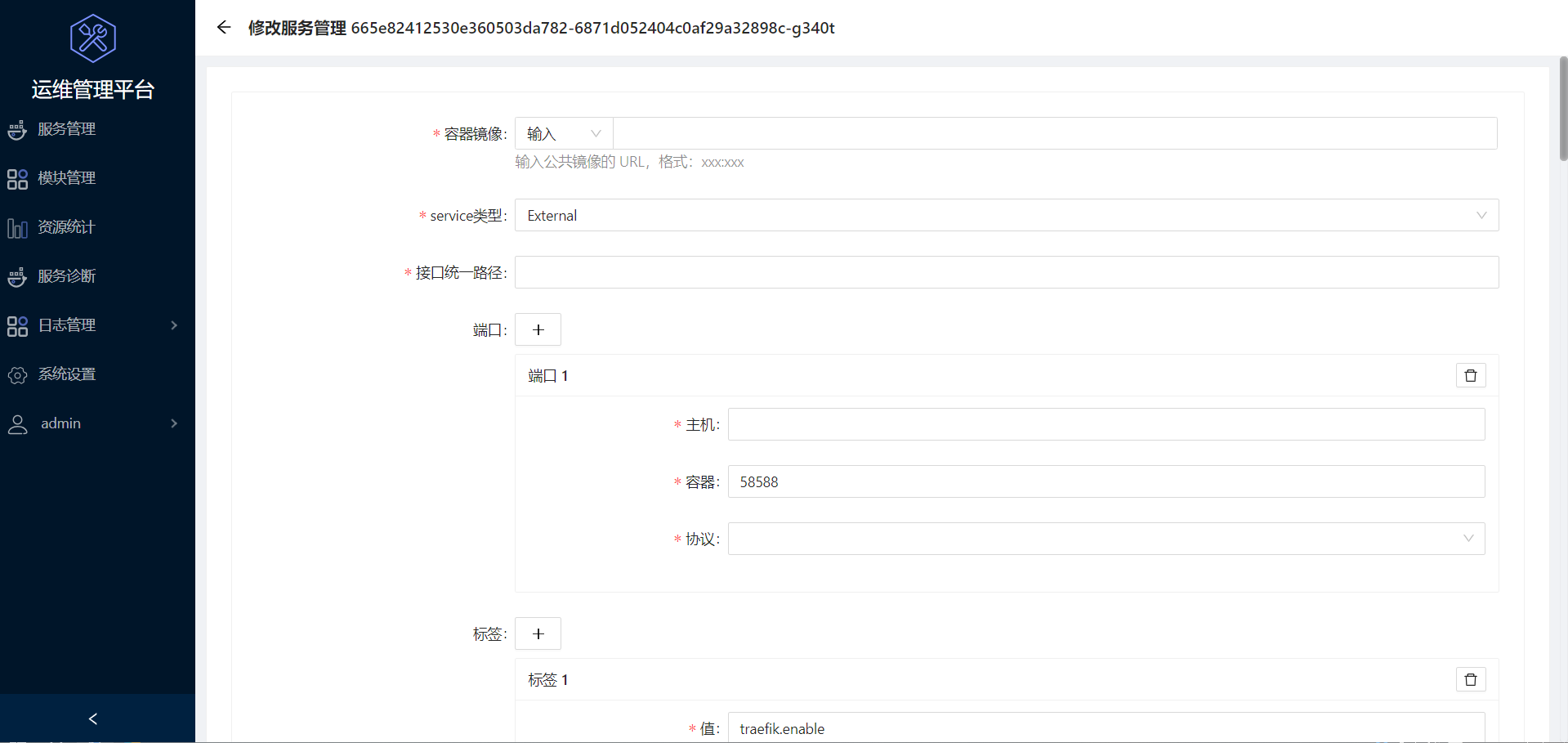
Task: Expand the 日志管理 submenu chevron
Action: 174,325
